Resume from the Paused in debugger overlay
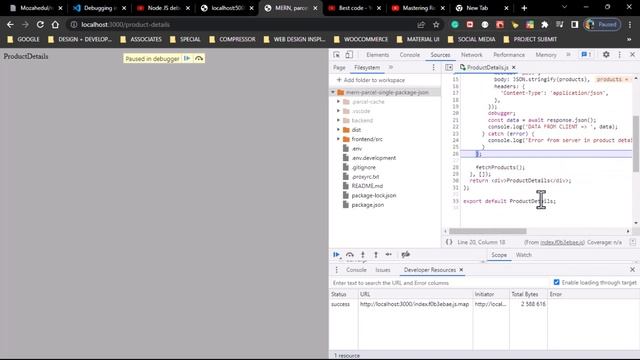This screenshot has height=360, width=640. (187, 58)
